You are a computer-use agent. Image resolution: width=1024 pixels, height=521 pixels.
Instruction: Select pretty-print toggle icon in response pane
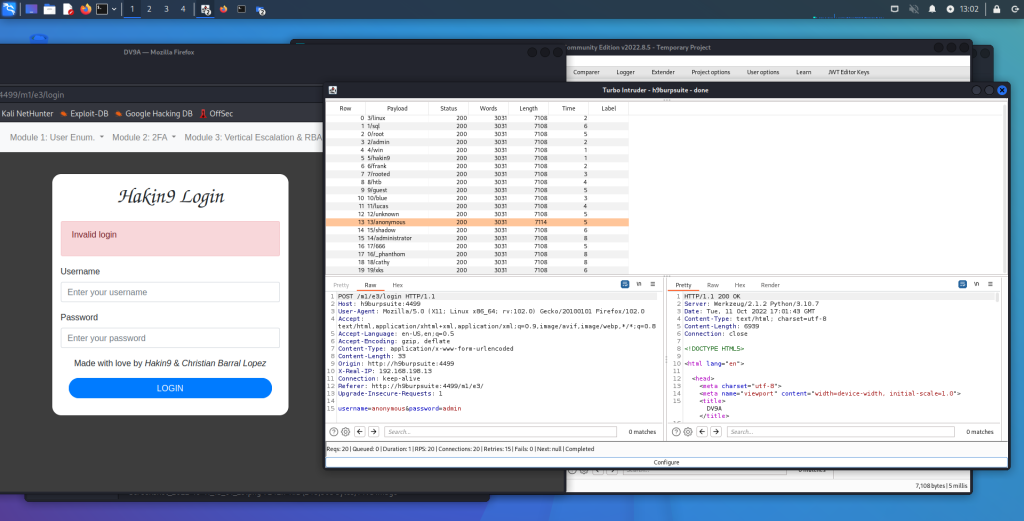click(x=963, y=284)
